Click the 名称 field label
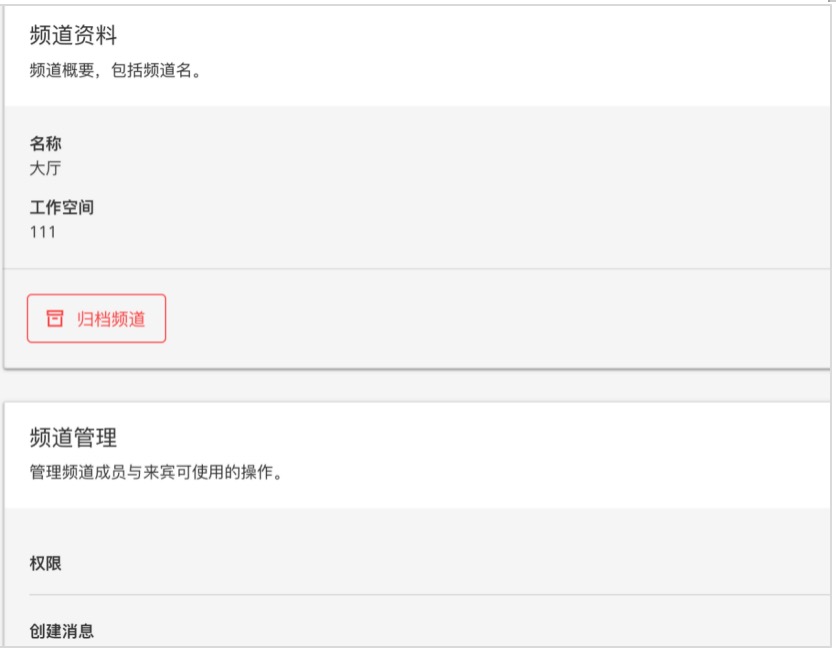This screenshot has width=836, height=654. 45,143
